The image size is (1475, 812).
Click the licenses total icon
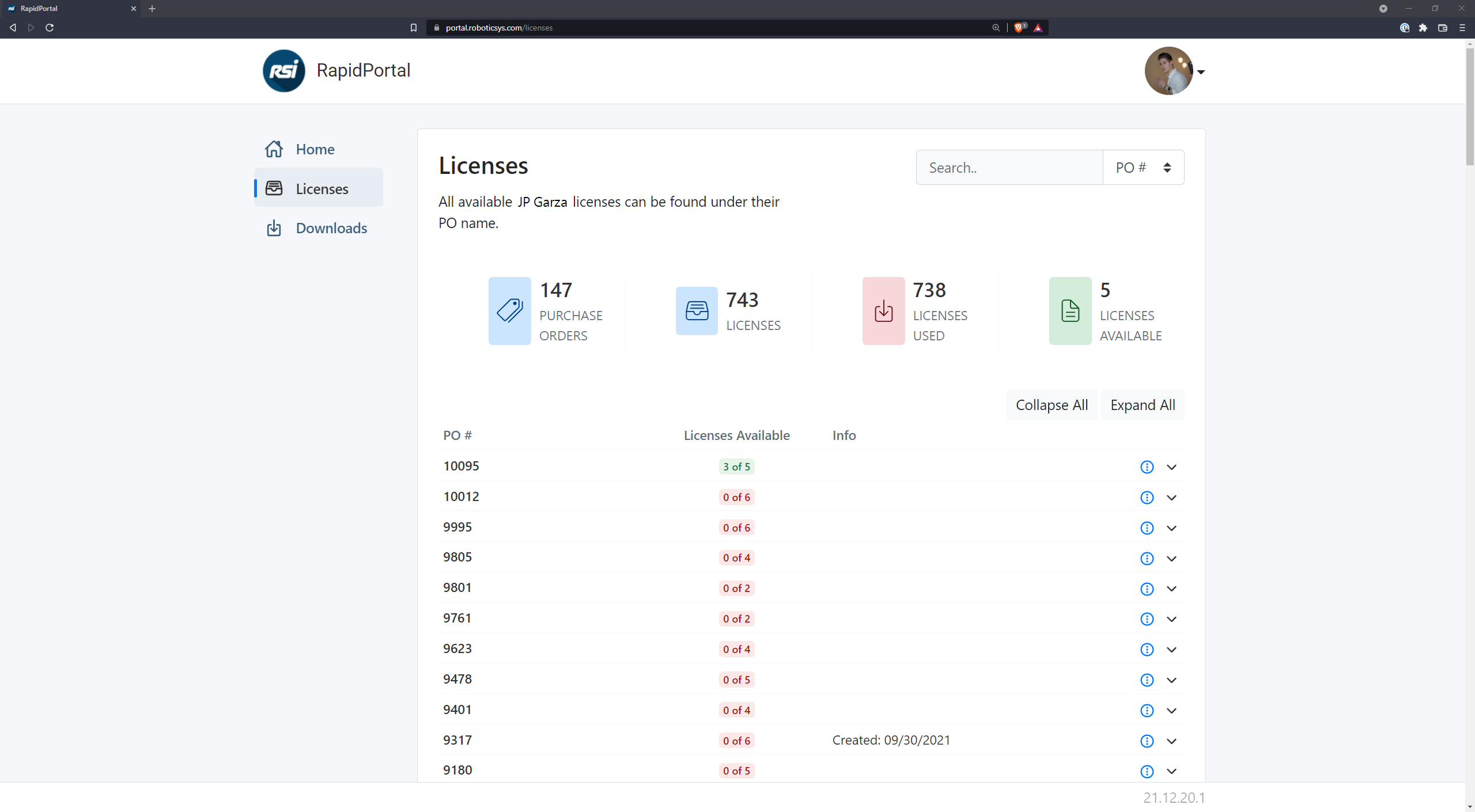tap(697, 311)
